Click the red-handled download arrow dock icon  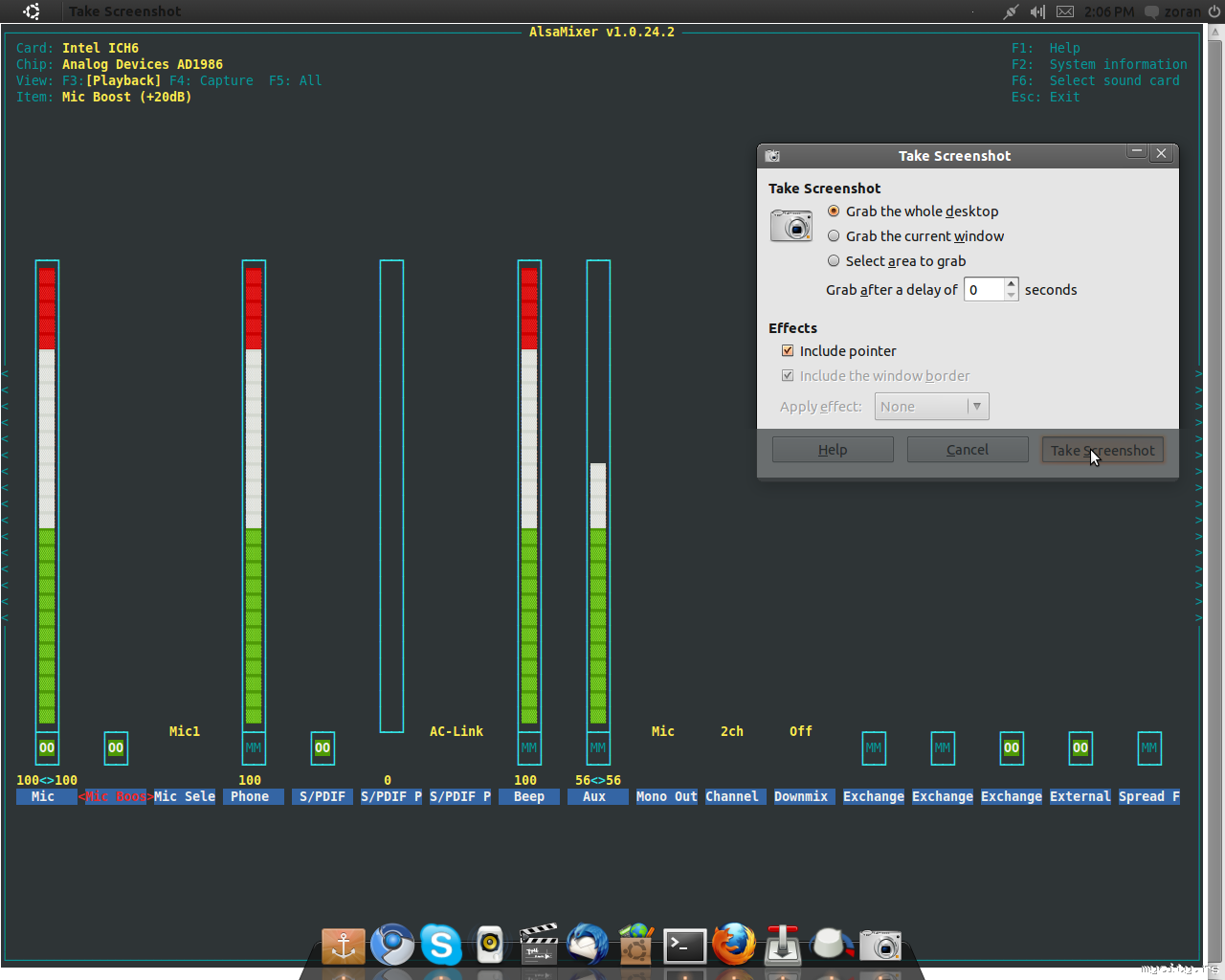pos(783,944)
